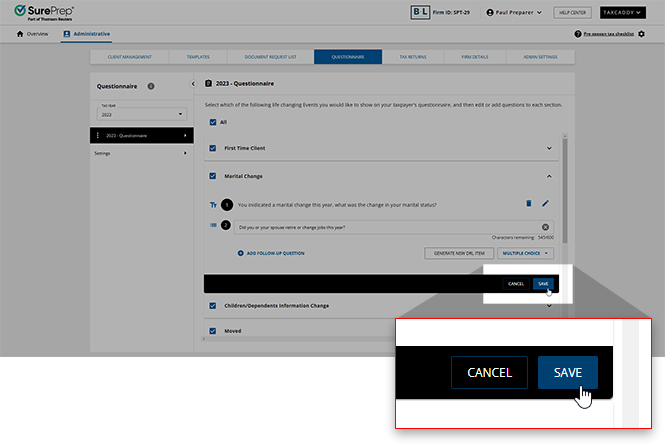Uncheck the First Time Client checkbox
Screen dimensions: 665x446
click(x=213, y=148)
